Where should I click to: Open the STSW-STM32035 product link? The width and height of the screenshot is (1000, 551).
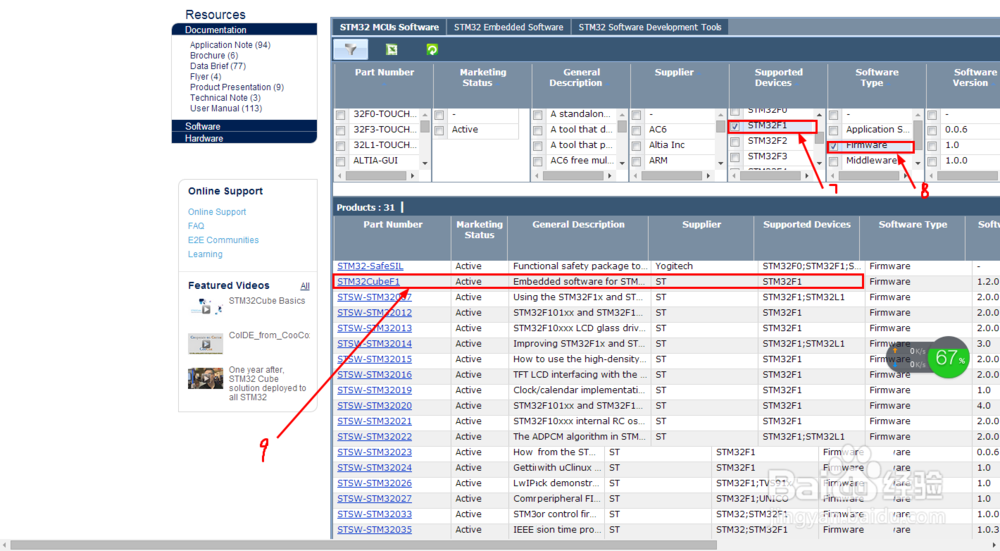[x=374, y=529]
